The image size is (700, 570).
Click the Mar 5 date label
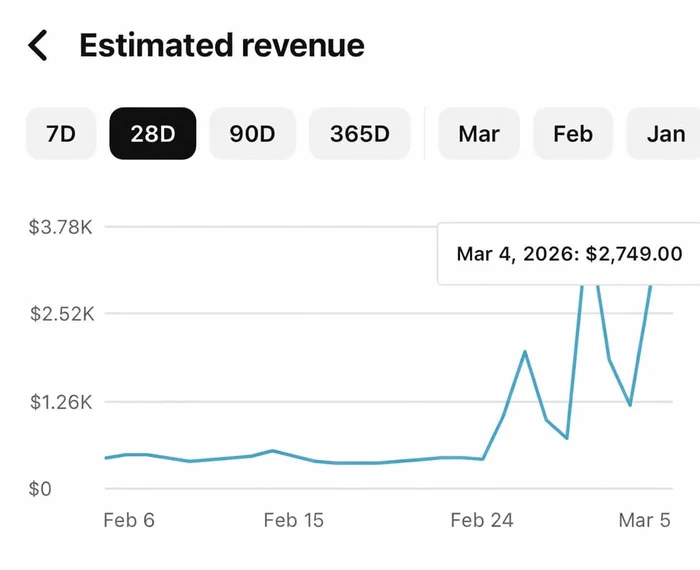tap(644, 520)
